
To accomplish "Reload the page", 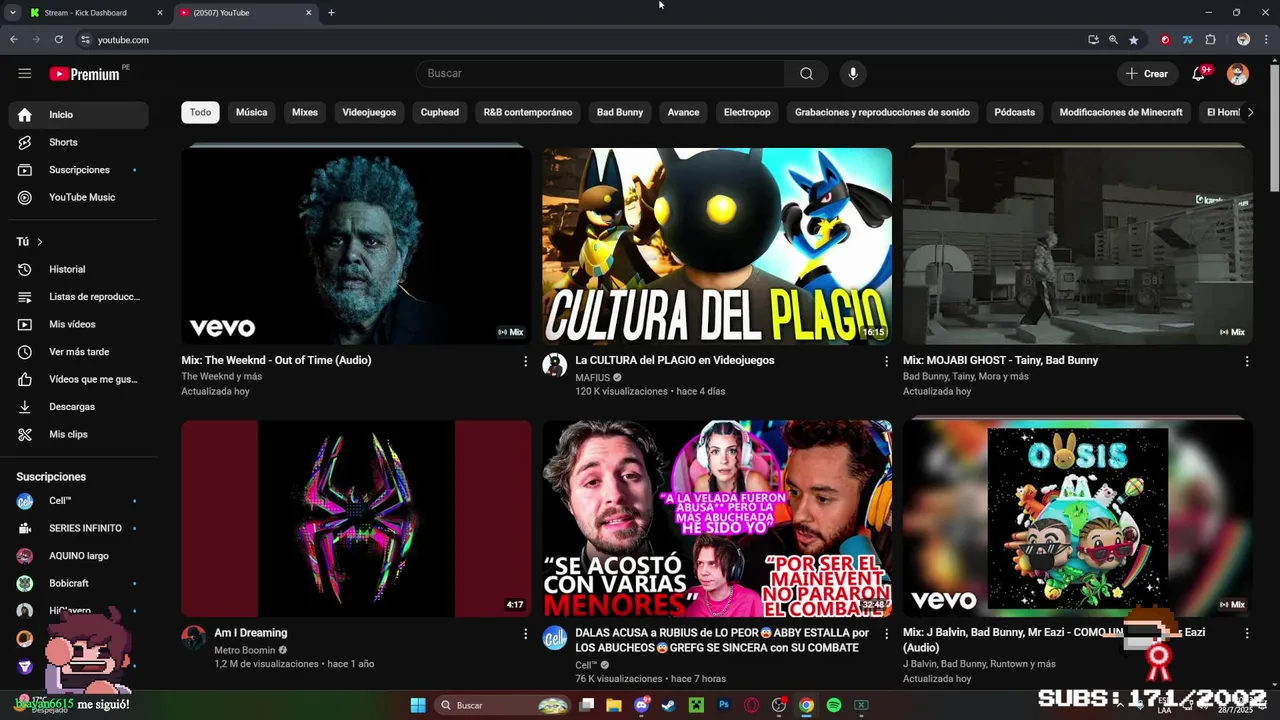I will click(x=58, y=40).
